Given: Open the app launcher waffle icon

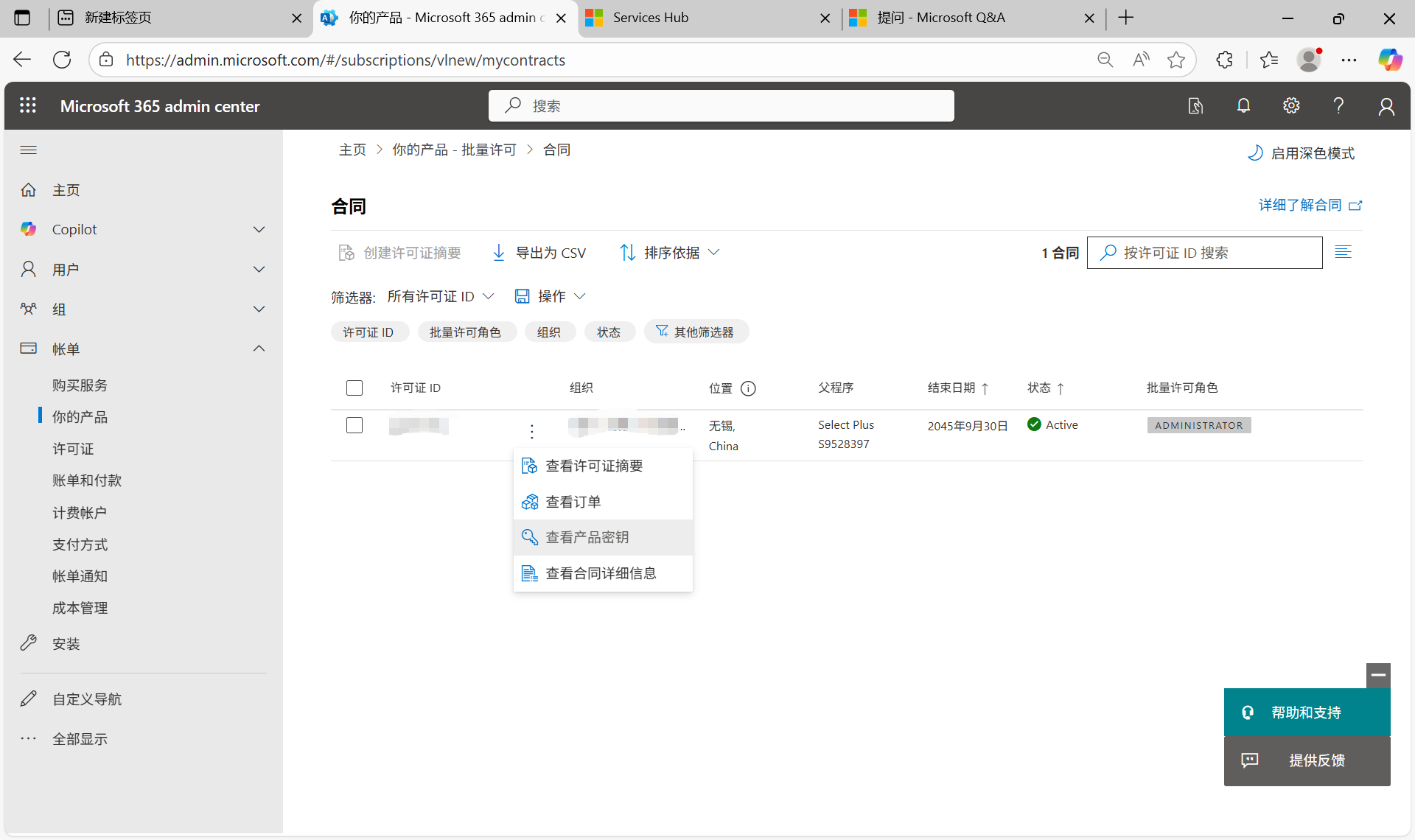Looking at the screenshot, I should pyautogui.click(x=28, y=105).
